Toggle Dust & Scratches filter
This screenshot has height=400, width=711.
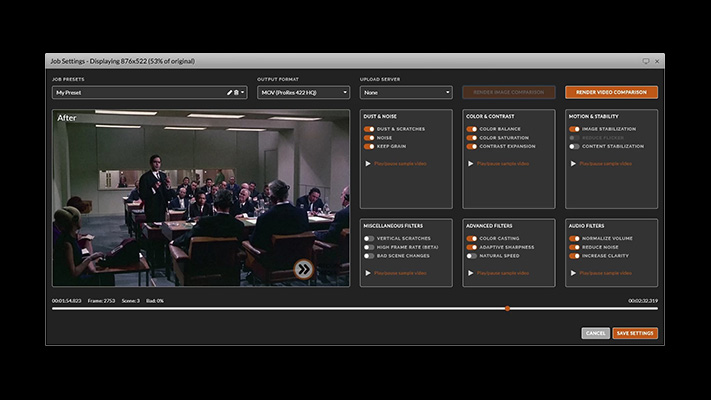click(369, 129)
